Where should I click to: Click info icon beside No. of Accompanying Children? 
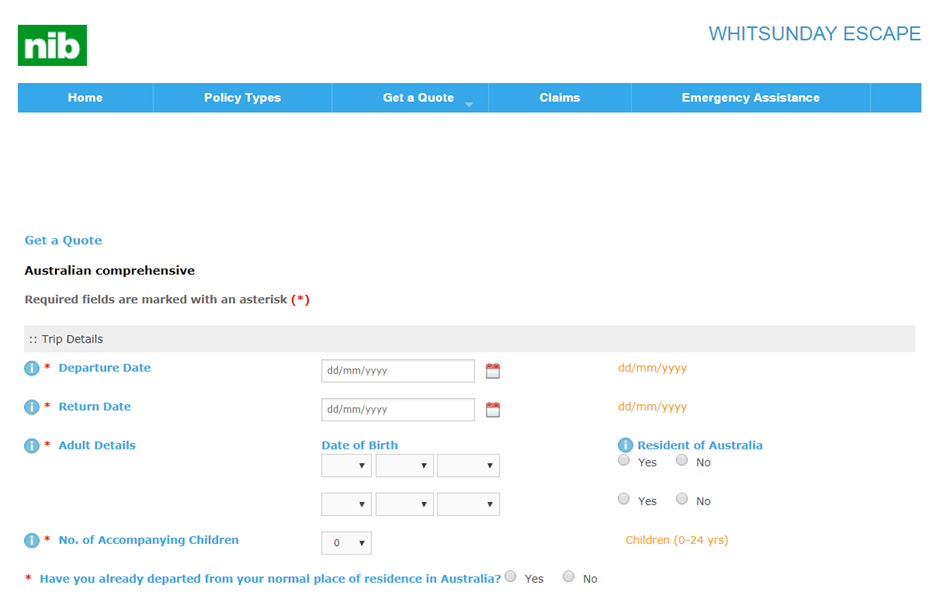[32, 541]
